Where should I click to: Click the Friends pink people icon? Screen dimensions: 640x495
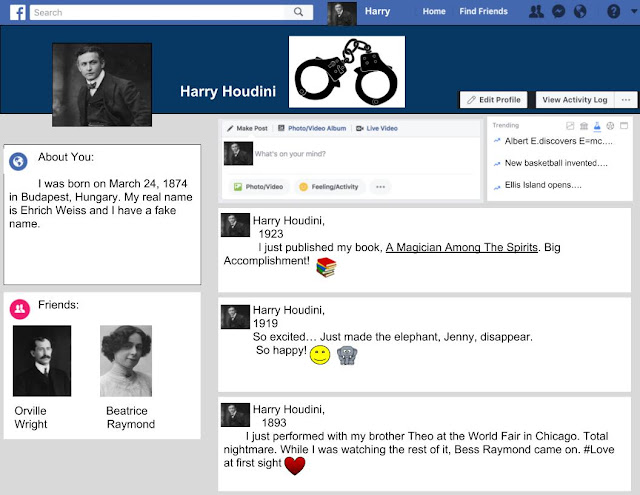(20, 309)
